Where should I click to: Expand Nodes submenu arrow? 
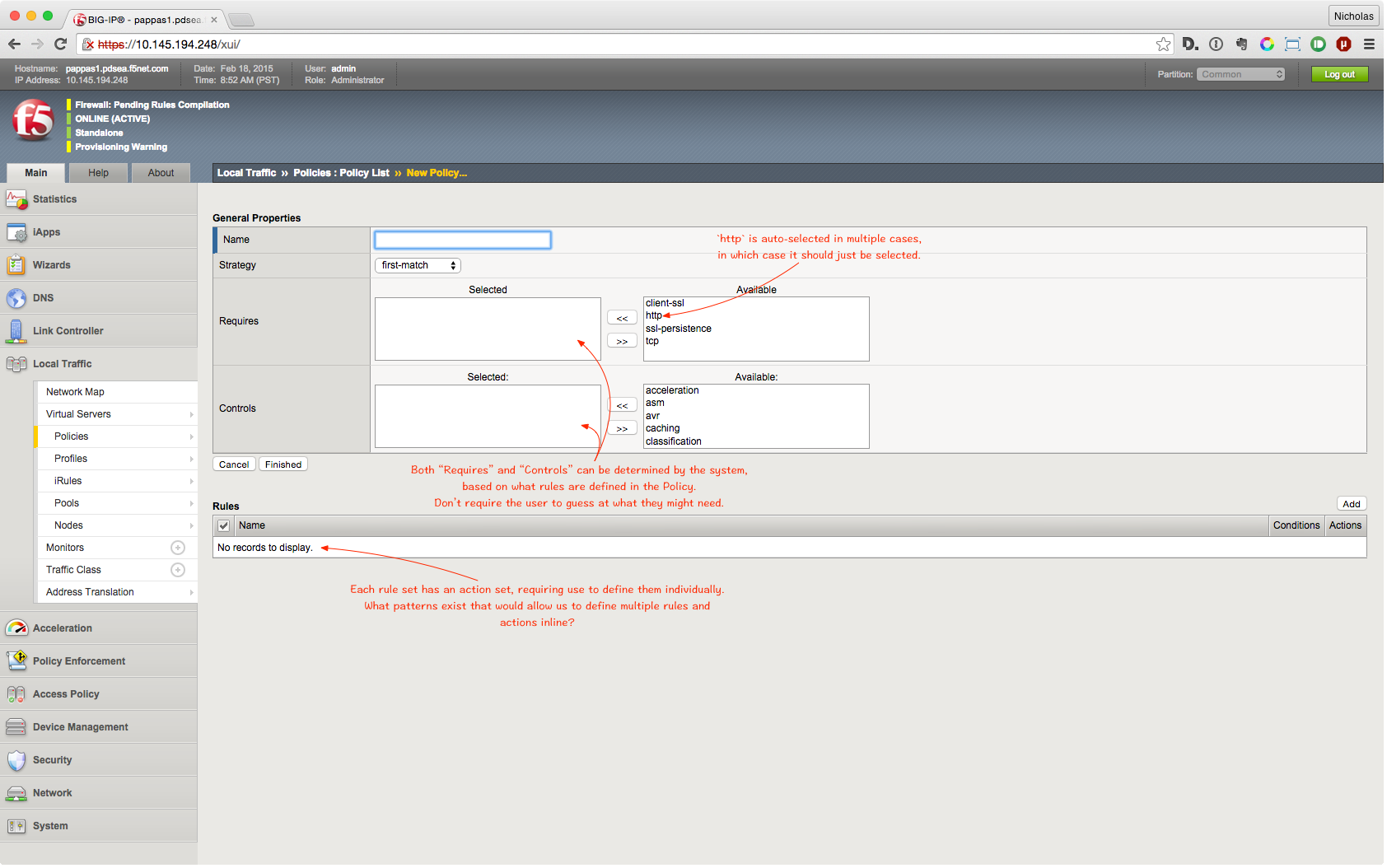pos(192,525)
